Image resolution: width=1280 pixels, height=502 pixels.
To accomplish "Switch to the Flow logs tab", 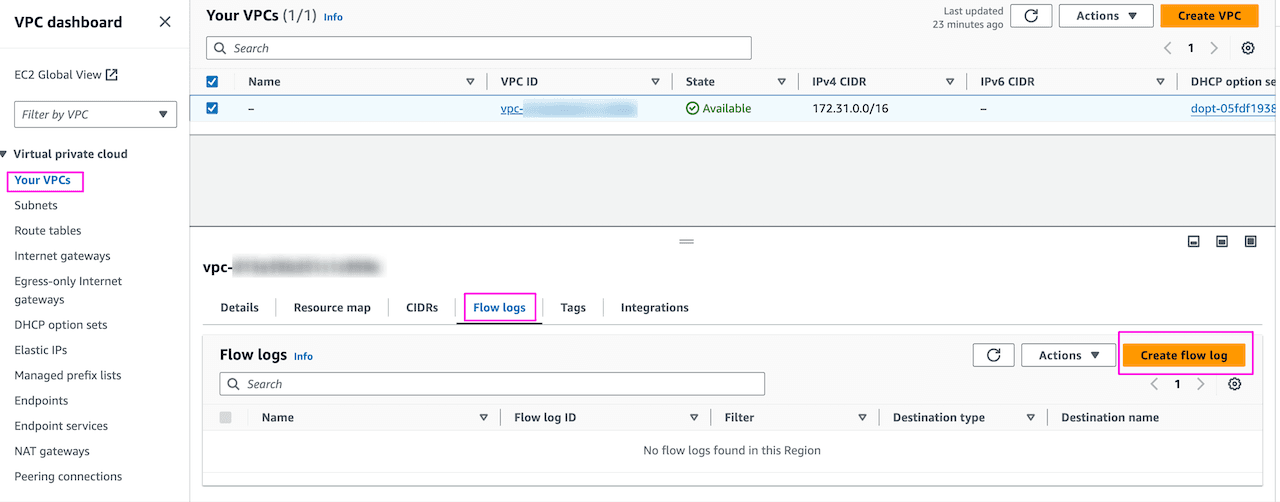I will (499, 308).
